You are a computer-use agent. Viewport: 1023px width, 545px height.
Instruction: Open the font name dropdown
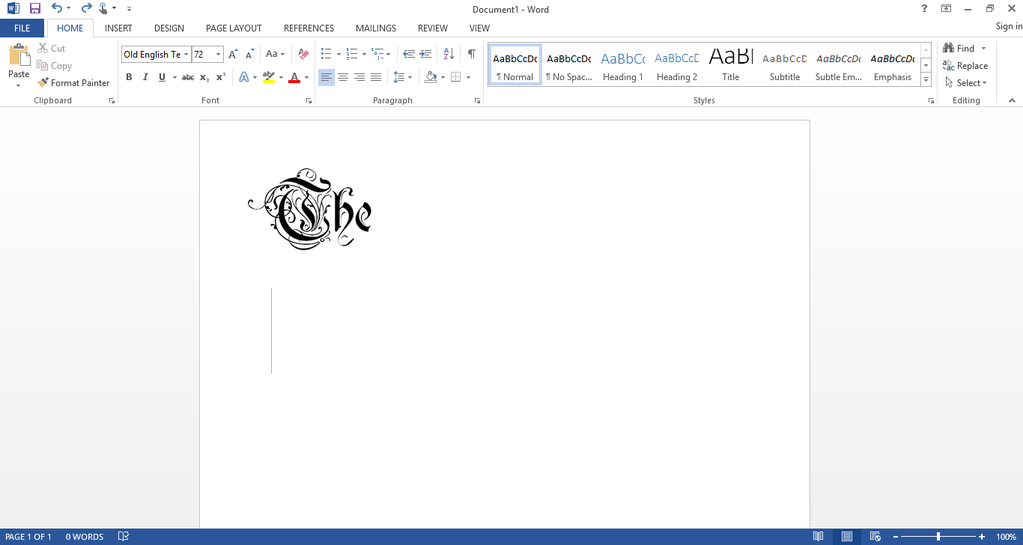pyautogui.click(x=186, y=55)
